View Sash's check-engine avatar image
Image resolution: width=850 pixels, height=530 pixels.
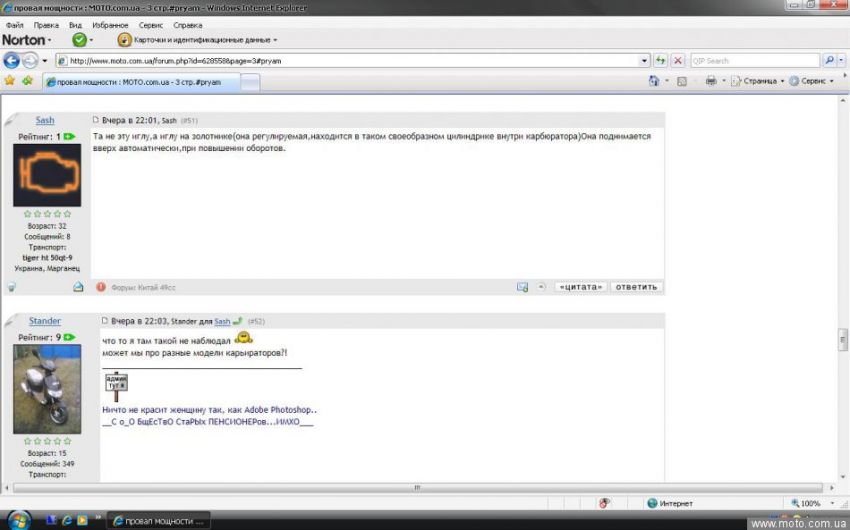click(x=47, y=174)
